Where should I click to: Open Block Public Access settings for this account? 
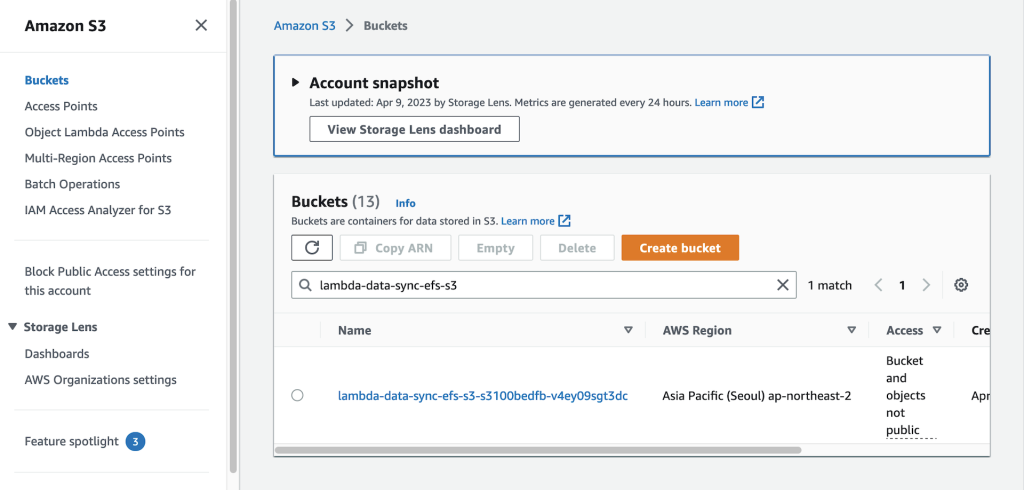(x=110, y=281)
